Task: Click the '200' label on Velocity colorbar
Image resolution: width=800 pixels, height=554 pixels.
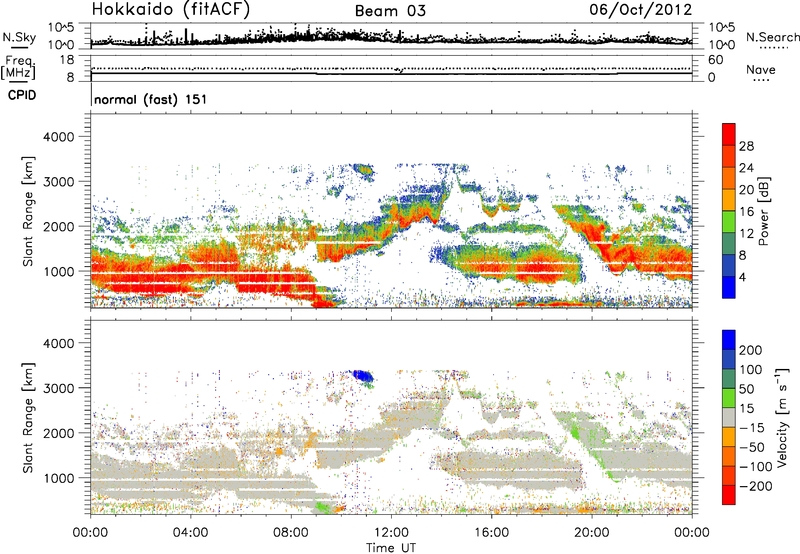Action: tap(751, 350)
